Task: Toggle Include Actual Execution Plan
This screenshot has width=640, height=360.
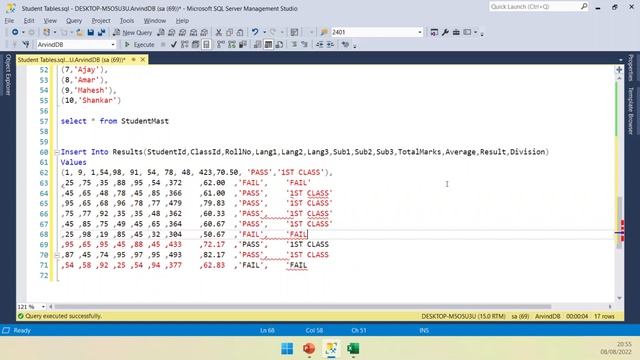Action: 221,44
